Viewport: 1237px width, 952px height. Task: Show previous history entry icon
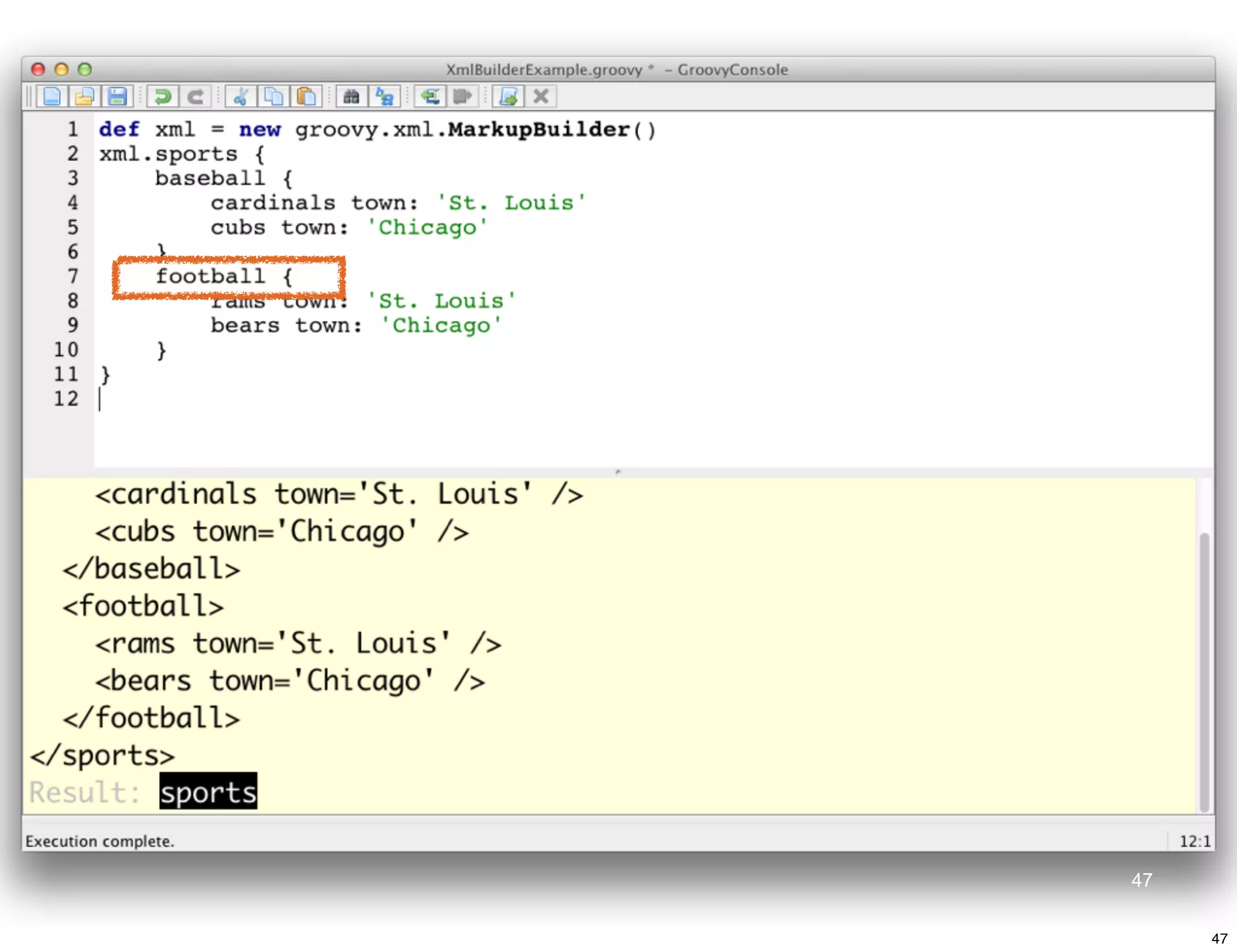point(430,97)
